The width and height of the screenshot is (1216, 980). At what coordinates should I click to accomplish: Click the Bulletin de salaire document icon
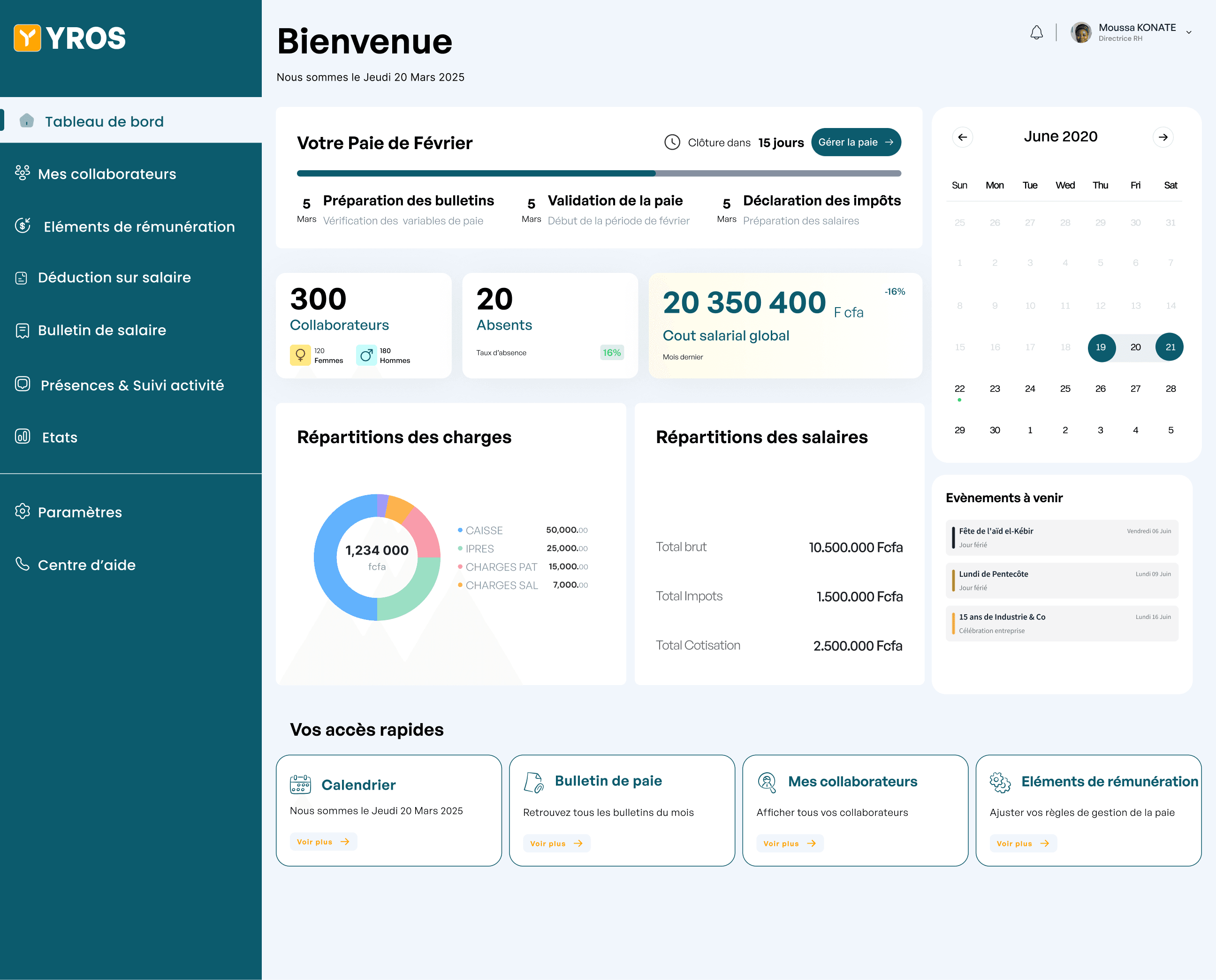tap(22, 330)
